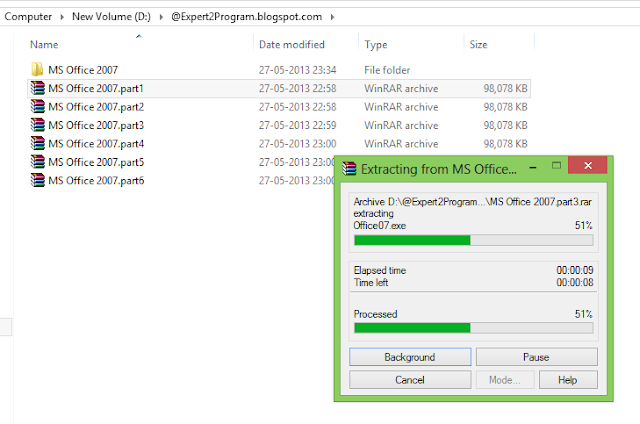Select the file name MS Office 2007.part1
Screen dimensions: 640x424
point(96,89)
